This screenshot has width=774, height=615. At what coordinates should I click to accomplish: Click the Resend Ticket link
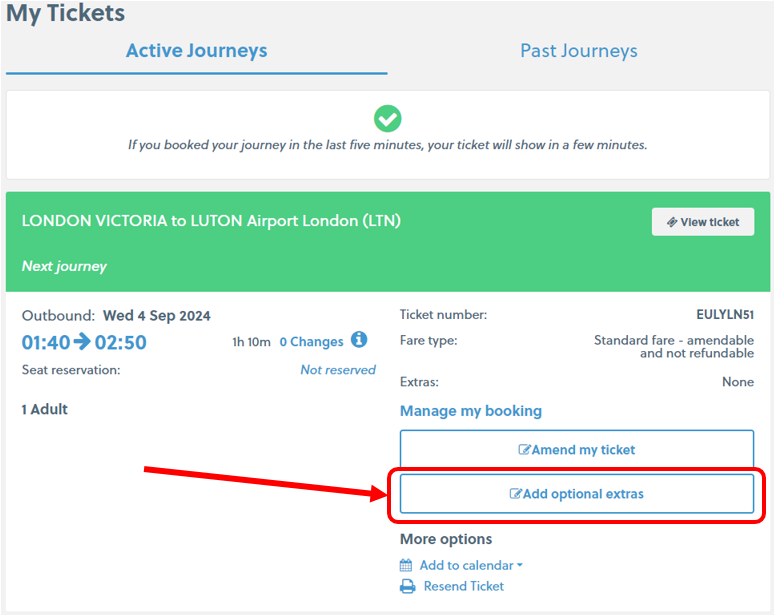coord(463,587)
